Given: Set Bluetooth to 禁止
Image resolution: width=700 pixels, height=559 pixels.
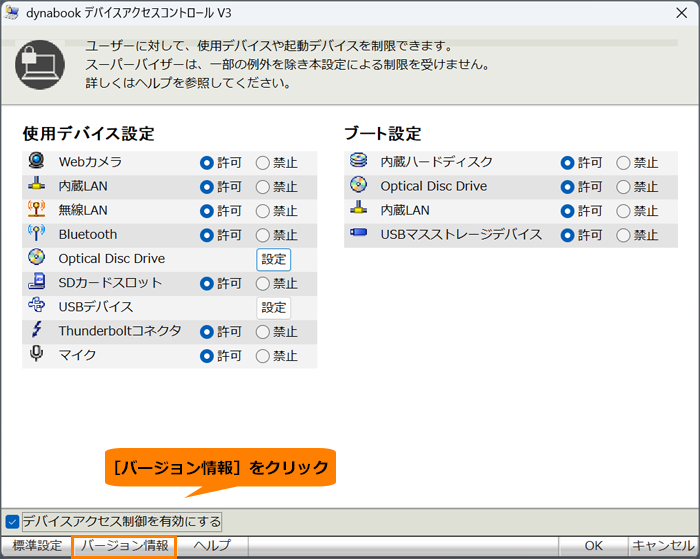Looking at the screenshot, I should click(x=262, y=235).
